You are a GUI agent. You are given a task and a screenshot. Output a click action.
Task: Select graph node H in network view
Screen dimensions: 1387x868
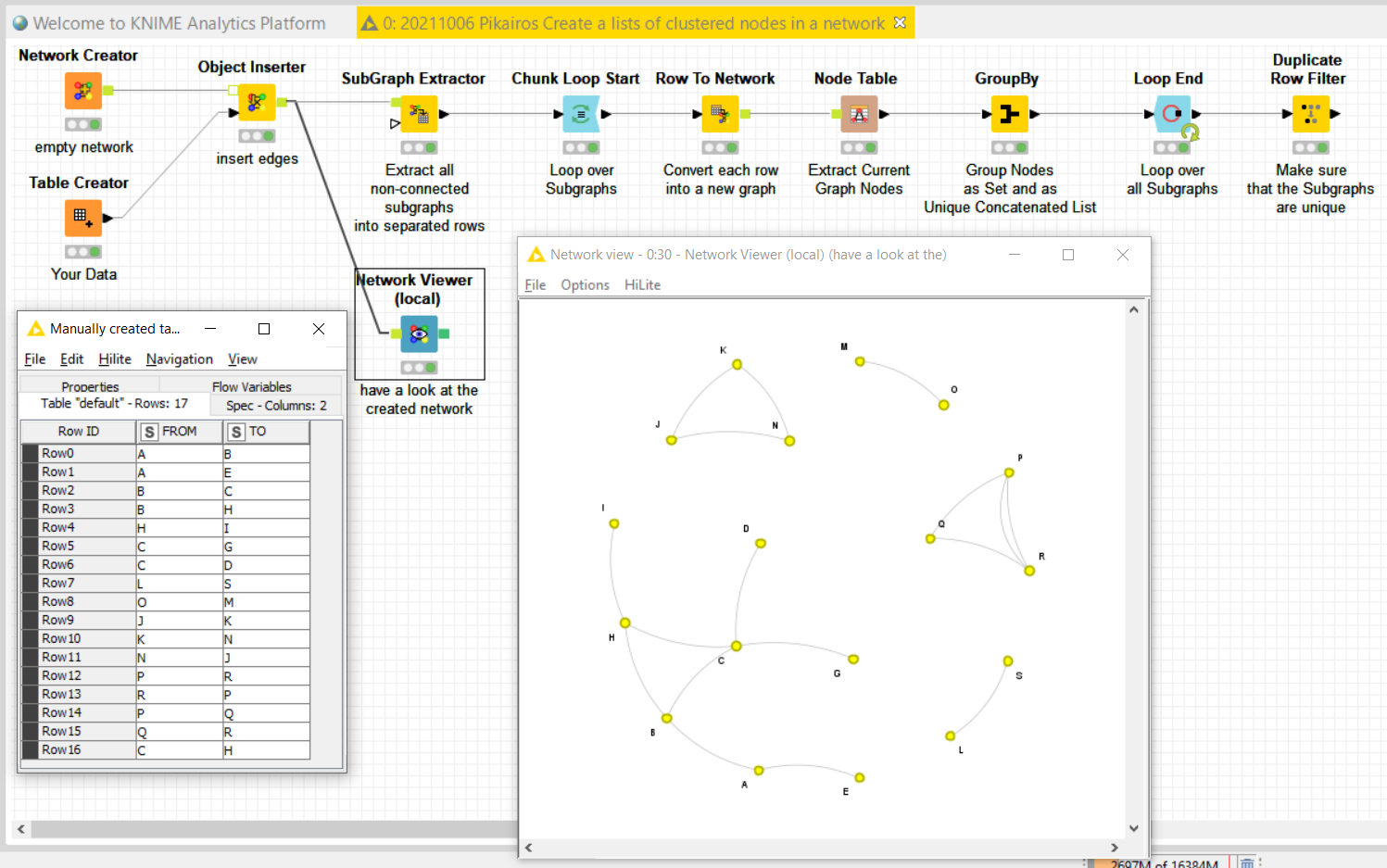coord(625,623)
